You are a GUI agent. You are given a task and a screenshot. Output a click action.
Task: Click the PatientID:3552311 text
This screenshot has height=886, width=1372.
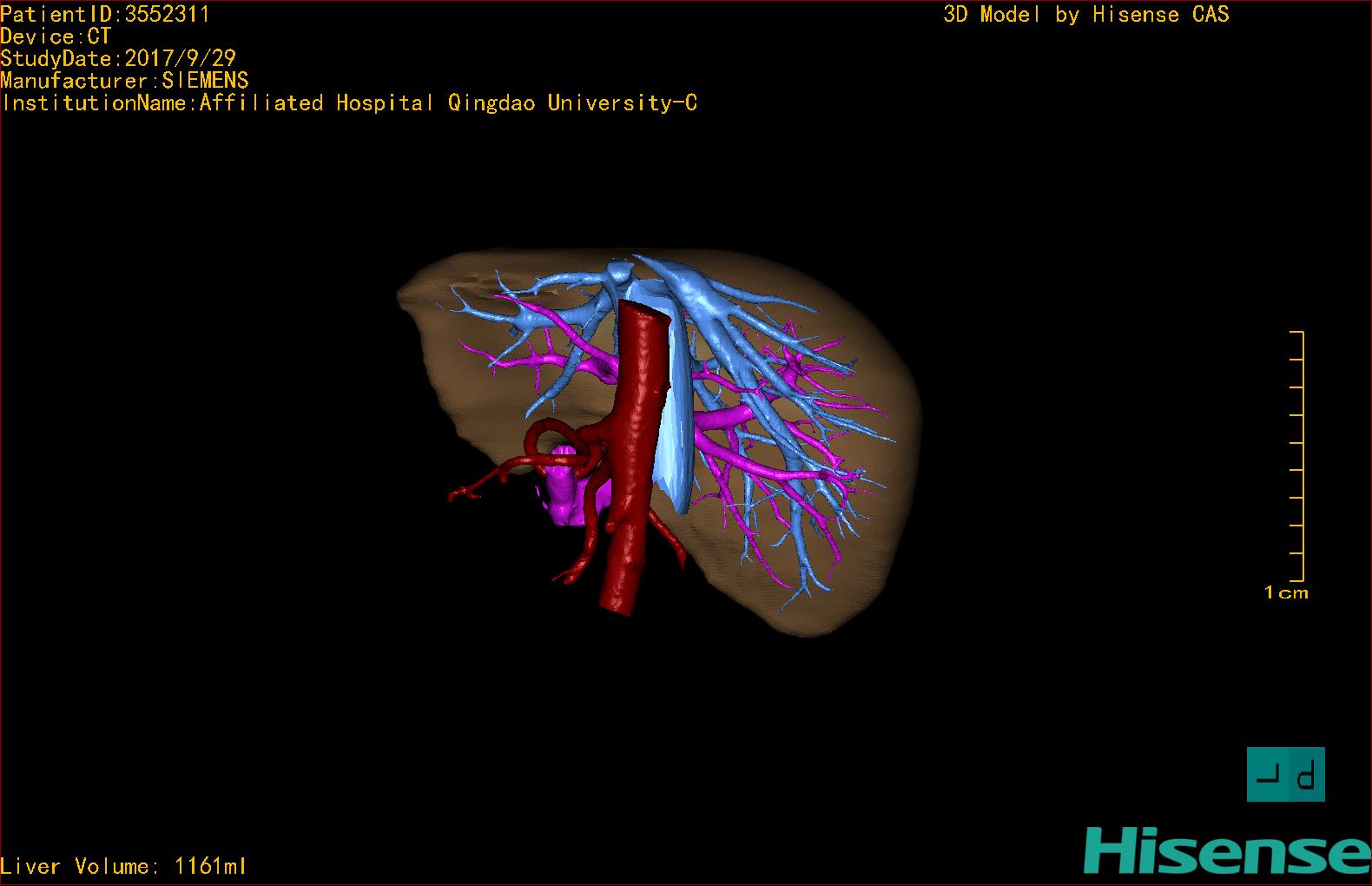(105, 14)
